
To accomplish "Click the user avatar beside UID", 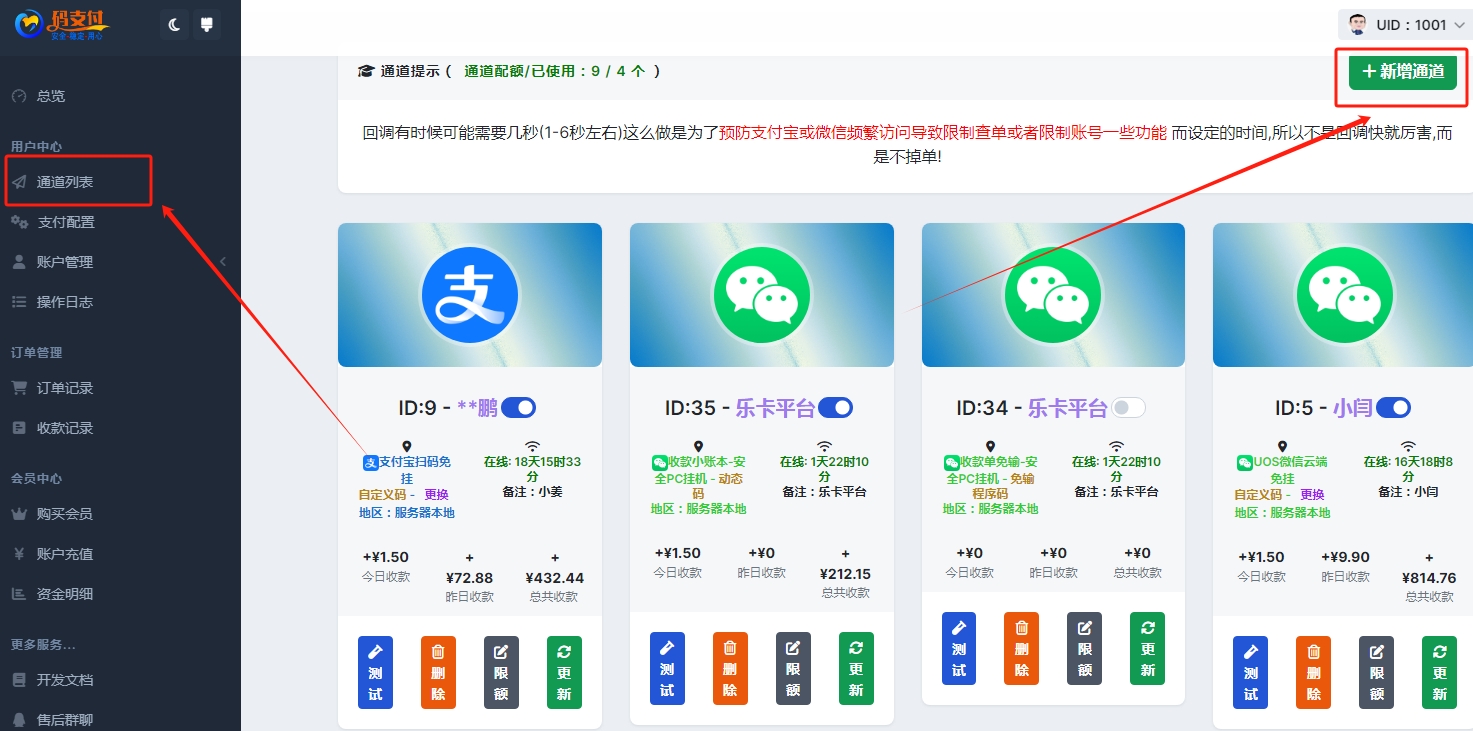I will (1358, 24).
